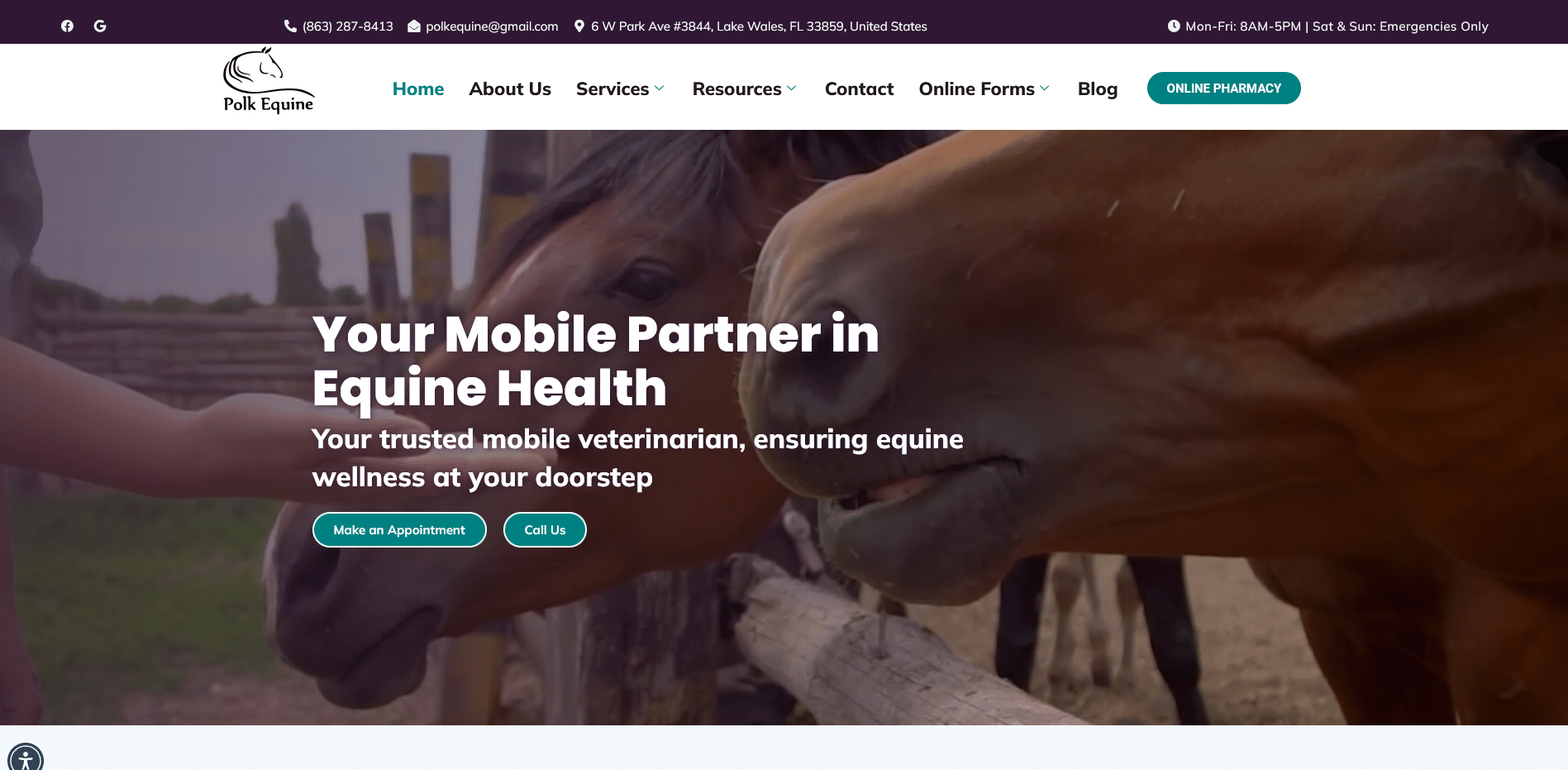
Task: Expand the Resources dropdown chevron
Action: [792, 88]
